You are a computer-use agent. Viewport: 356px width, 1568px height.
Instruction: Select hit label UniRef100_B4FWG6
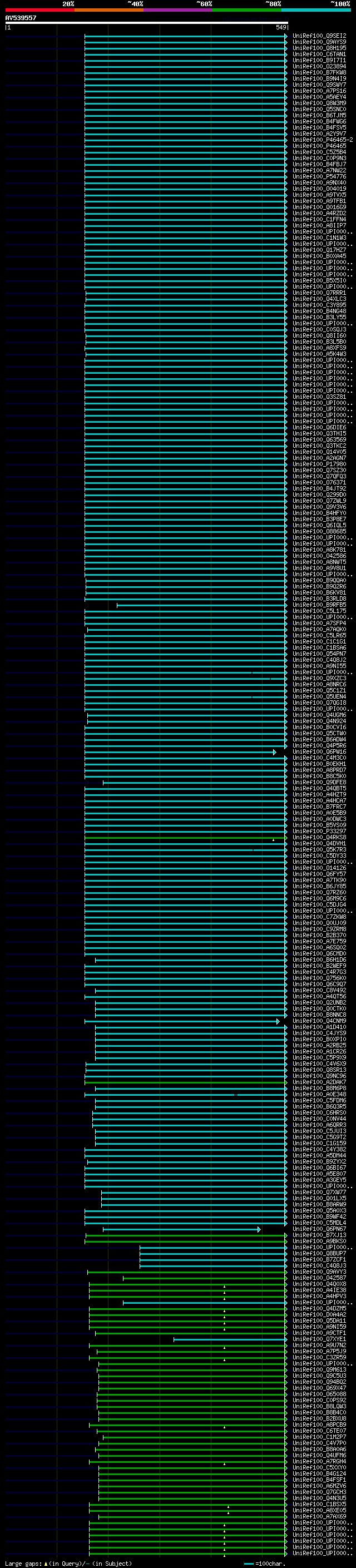click(319, 121)
